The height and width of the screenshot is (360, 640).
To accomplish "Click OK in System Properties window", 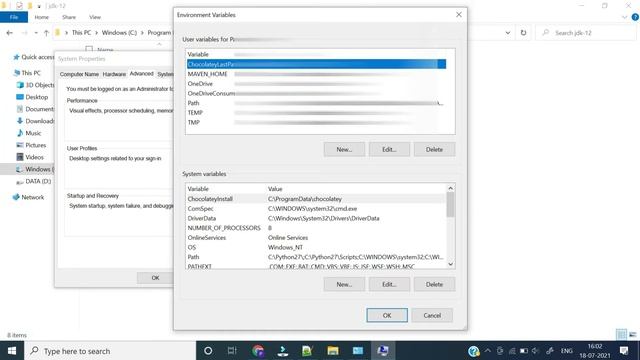I will coord(156,278).
